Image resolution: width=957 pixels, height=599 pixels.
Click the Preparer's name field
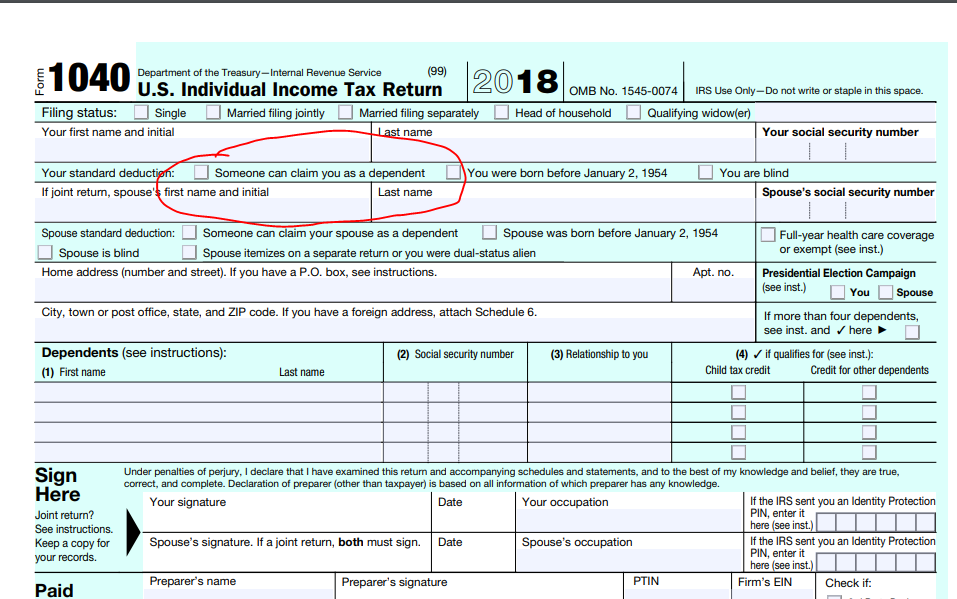(239, 594)
